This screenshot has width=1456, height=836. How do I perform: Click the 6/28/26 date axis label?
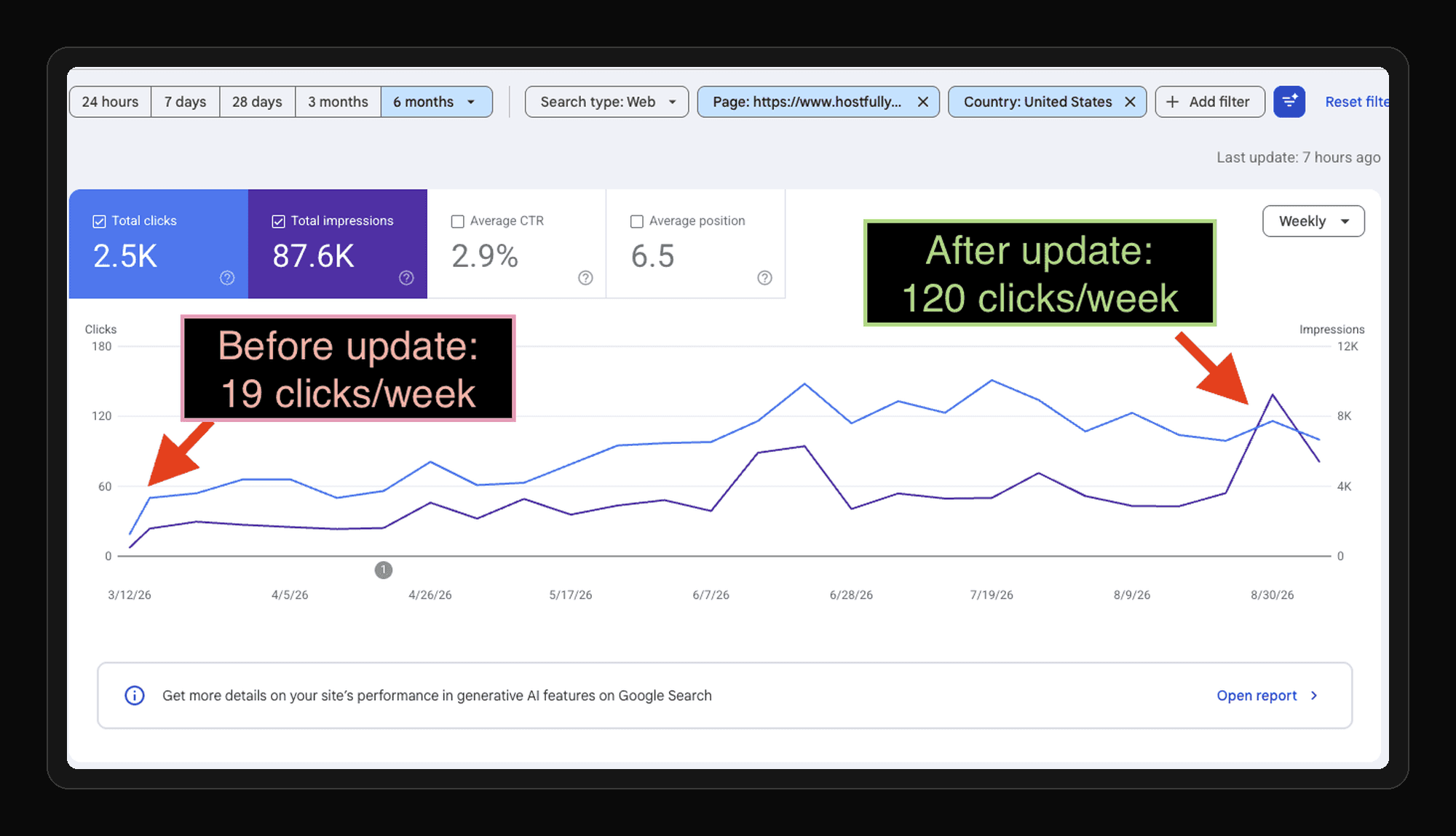(851, 595)
